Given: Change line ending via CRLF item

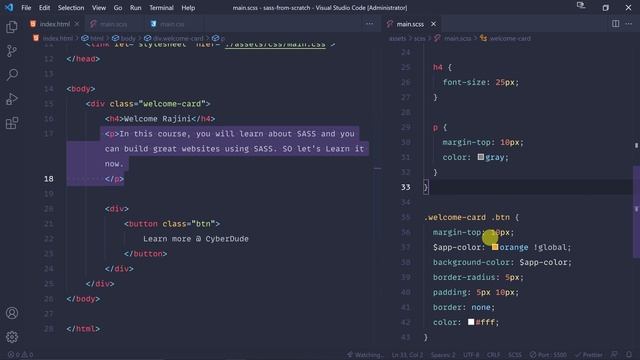Looking at the screenshot, I should point(493,355).
